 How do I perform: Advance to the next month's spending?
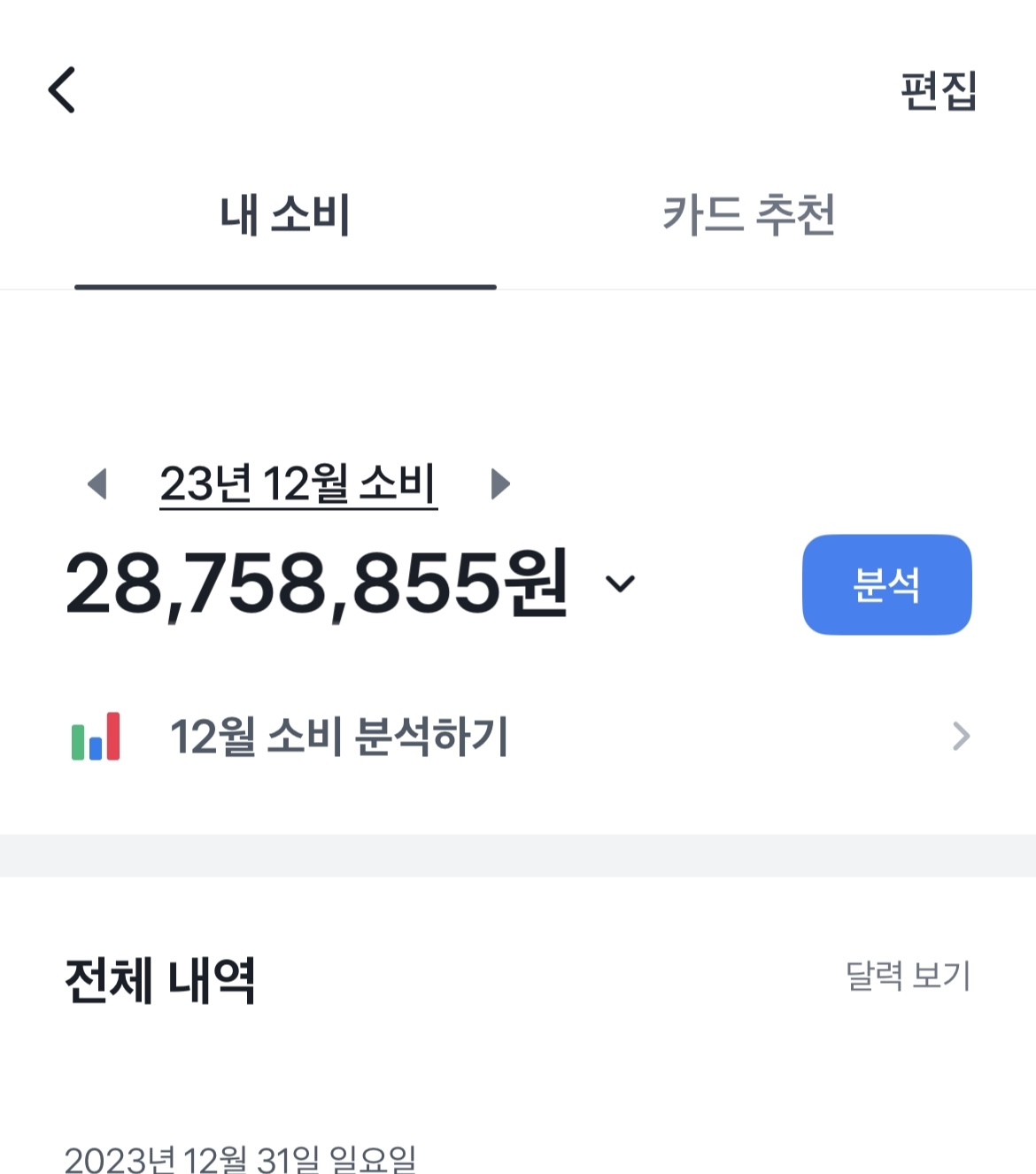500,484
